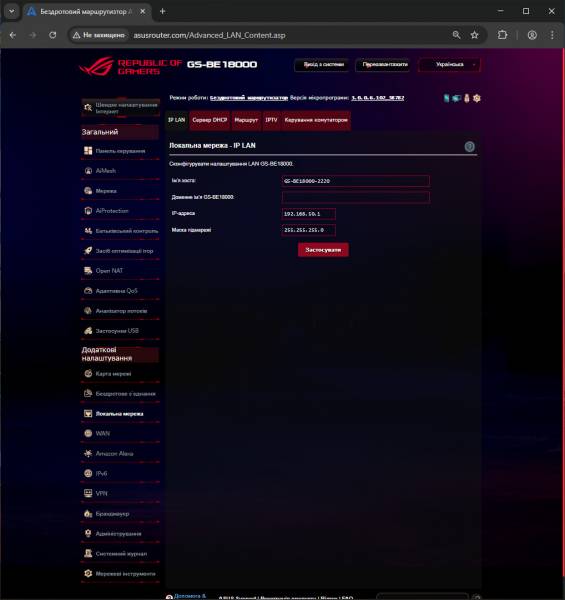The image size is (565, 600).
Task: Open the VPN settings page
Action: click(120, 493)
